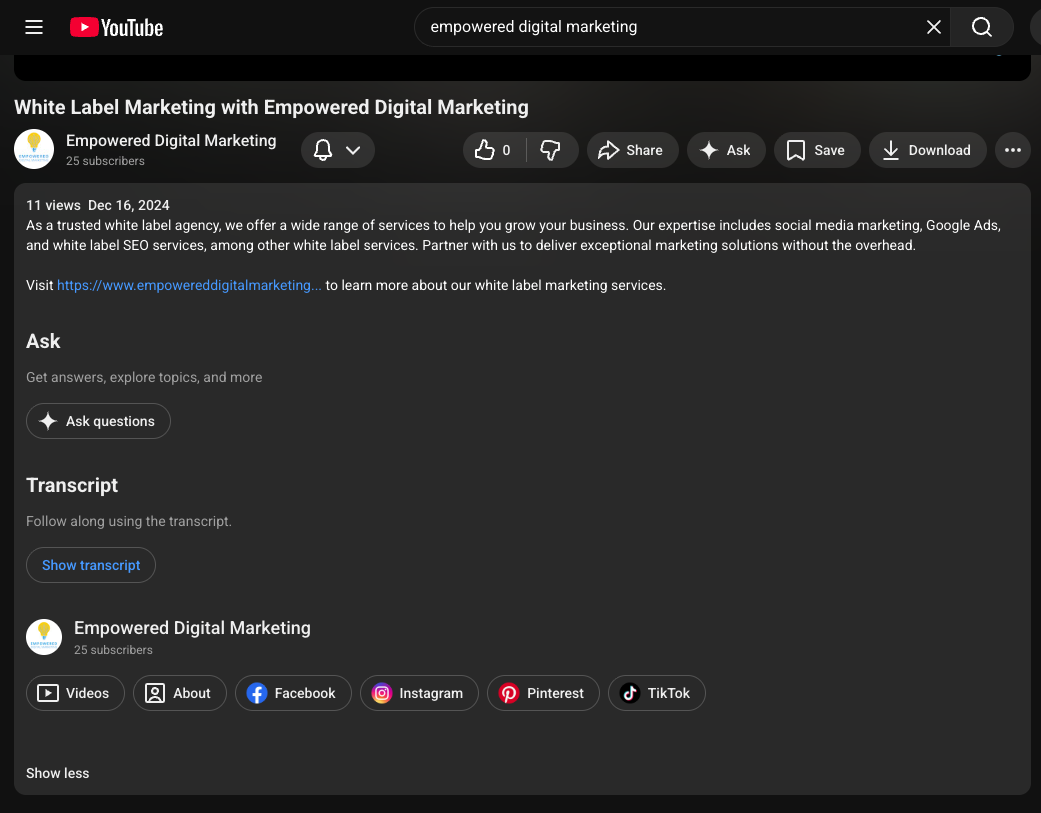Click the Empowered Digital Marketing channel avatar
Screen dimensions: 1041x813
(33, 148)
